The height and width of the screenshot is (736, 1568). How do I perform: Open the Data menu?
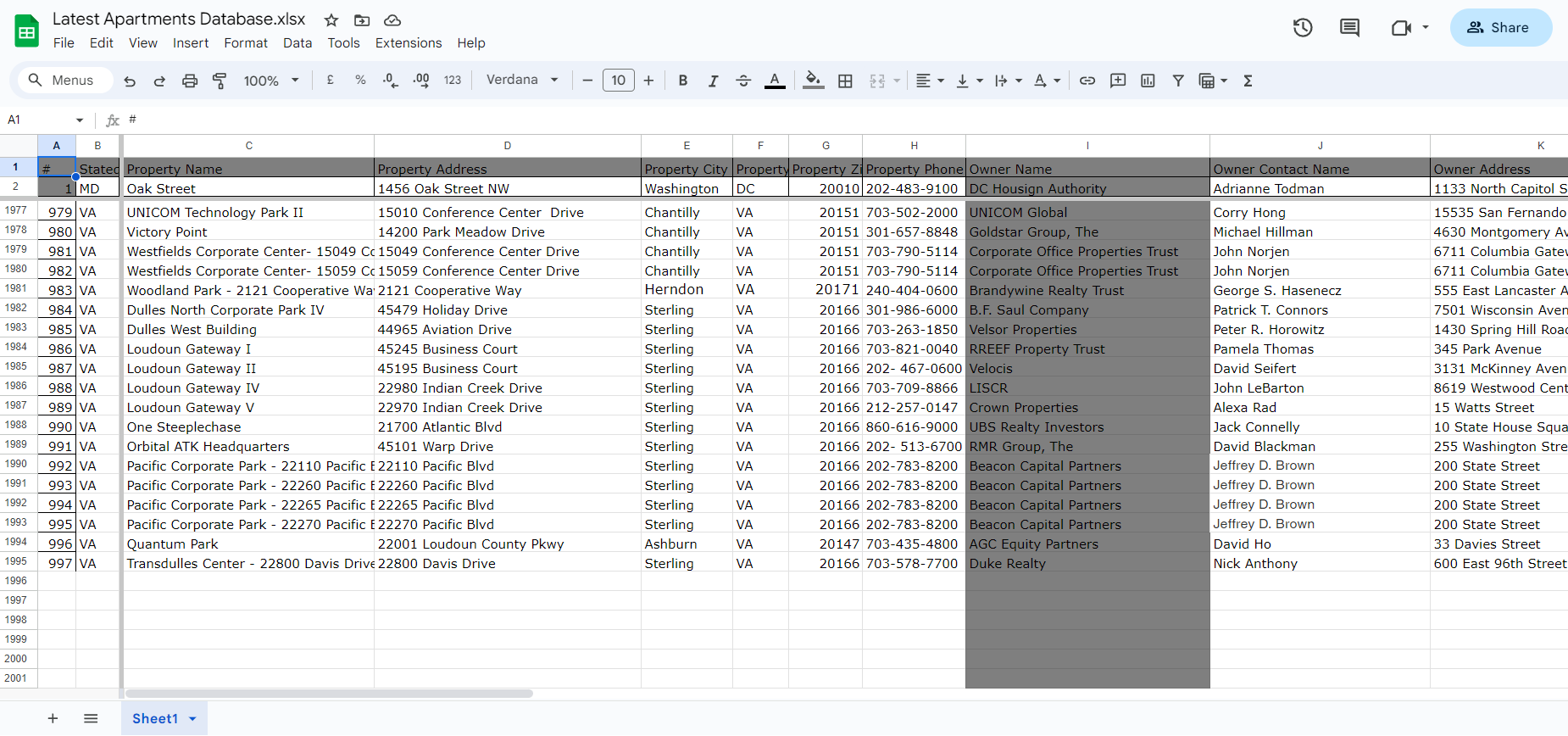297,43
